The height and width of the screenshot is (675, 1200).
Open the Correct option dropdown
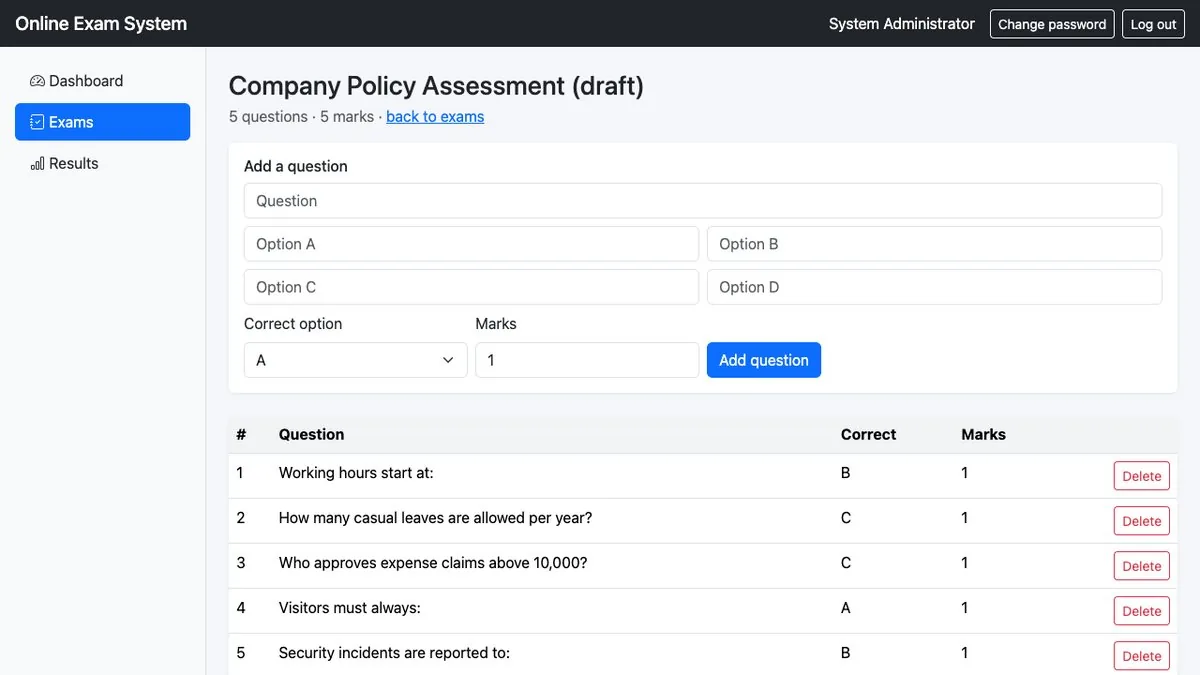pyautogui.click(x=355, y=360)
